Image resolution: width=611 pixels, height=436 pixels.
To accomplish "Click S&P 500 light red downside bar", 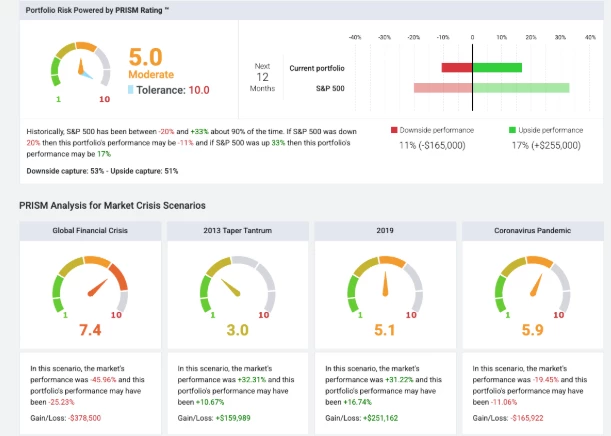I will 443,88.
